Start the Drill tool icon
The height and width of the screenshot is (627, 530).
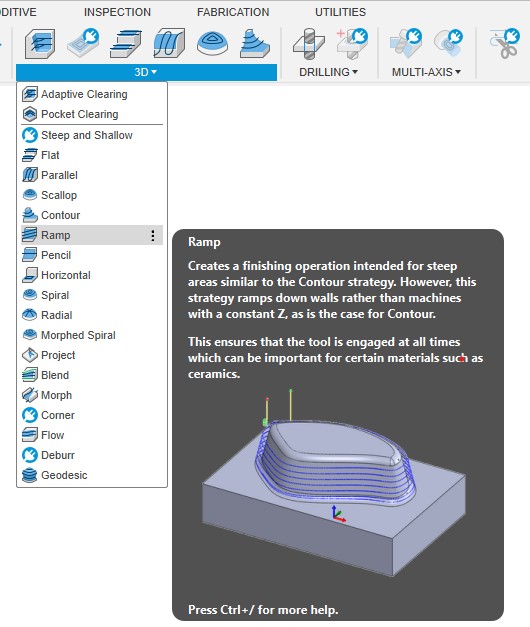click(309, 43)
